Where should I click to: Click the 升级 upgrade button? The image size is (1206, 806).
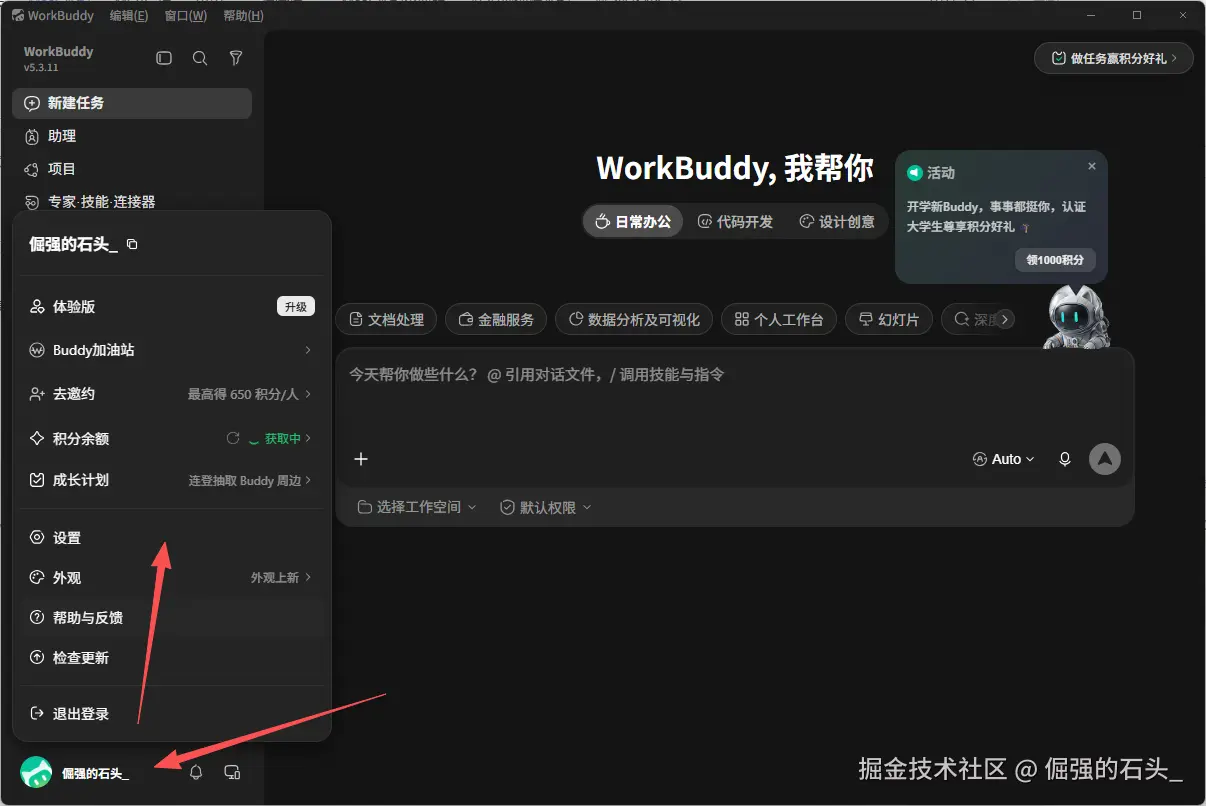click(x=296, y=307)
